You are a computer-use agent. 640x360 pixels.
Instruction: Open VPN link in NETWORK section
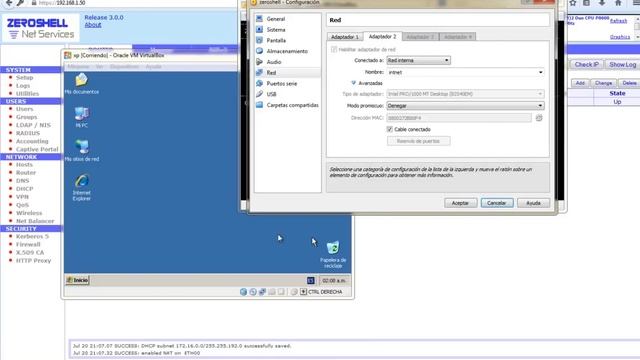tap(22, 197)
